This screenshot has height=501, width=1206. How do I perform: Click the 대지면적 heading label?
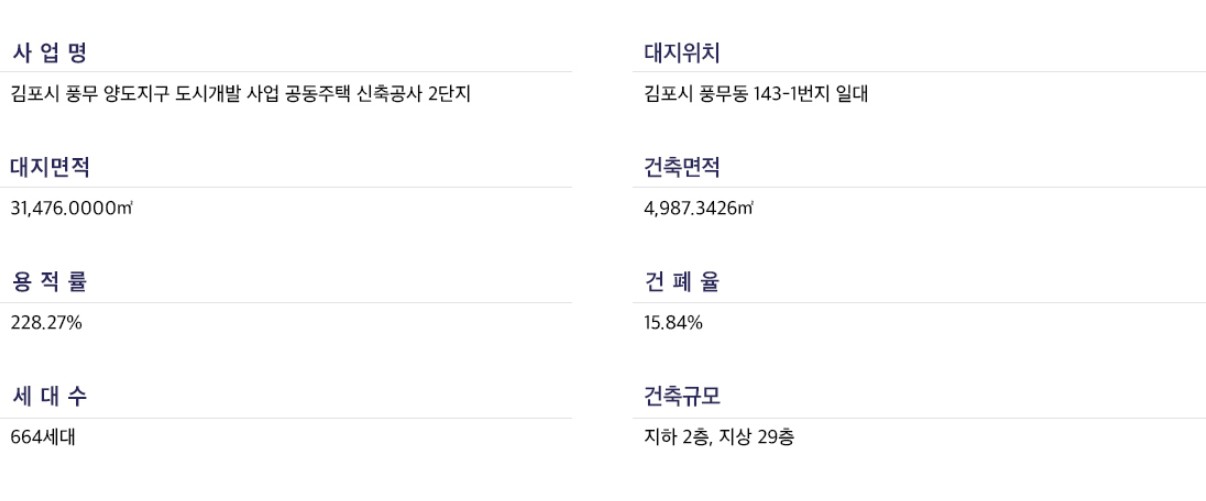pyautogui.click(x=49, y=168)
